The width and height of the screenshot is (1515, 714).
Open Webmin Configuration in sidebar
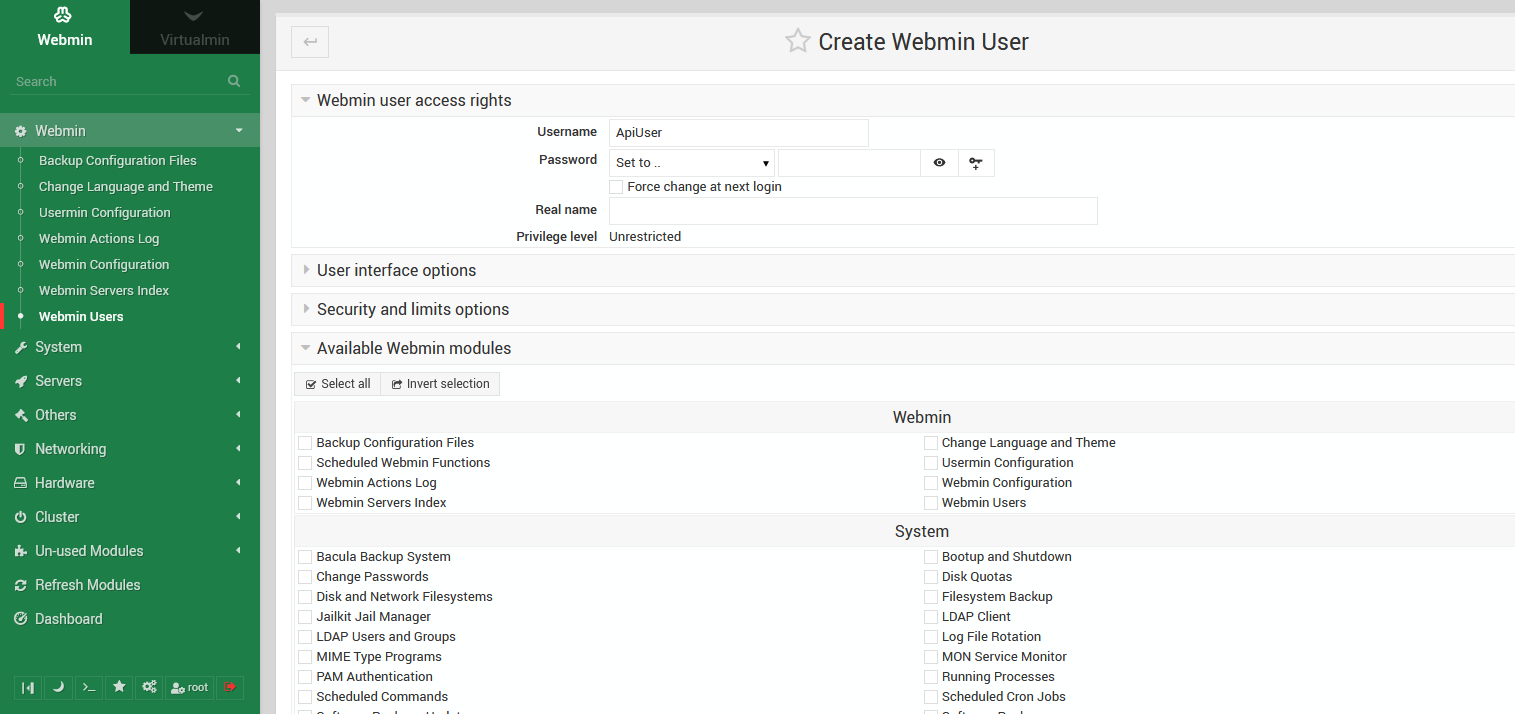(104, 265)
